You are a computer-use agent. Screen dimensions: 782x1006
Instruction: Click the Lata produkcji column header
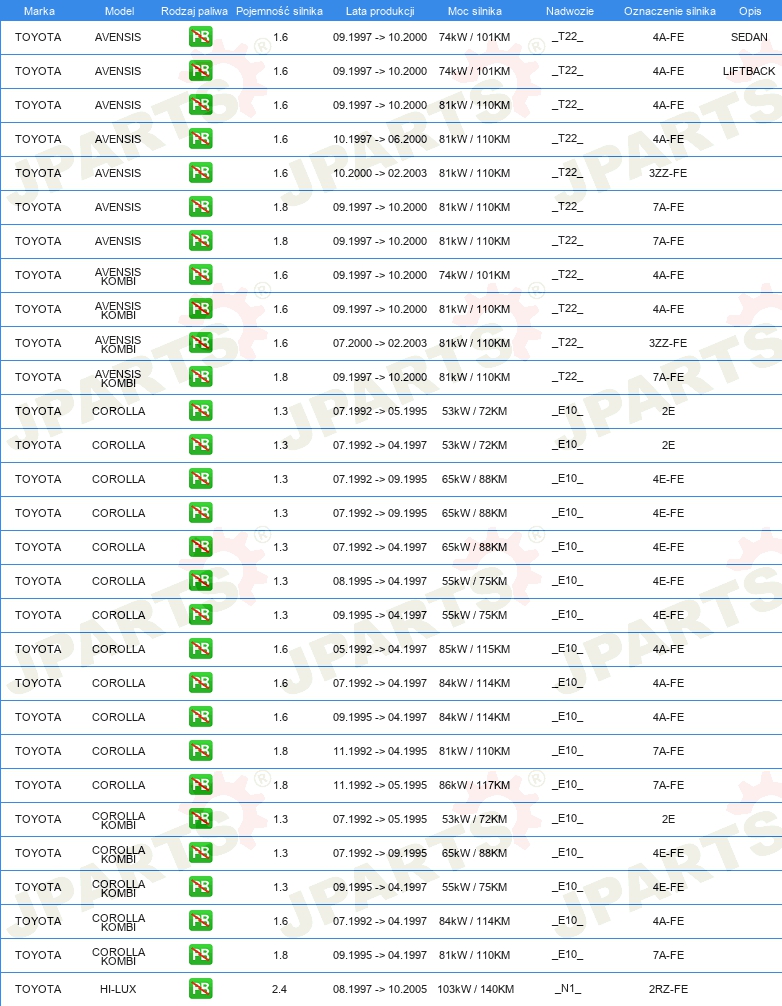pos(380,11)
